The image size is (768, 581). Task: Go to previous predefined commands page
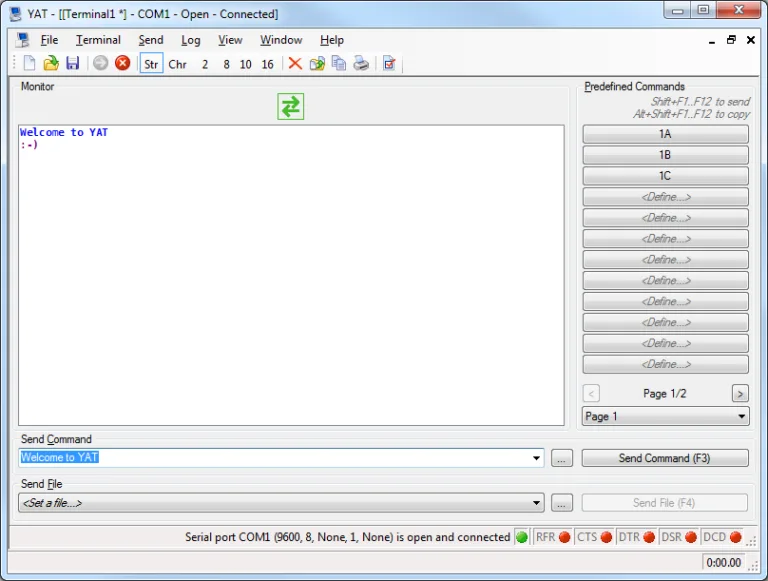point(591,393)
